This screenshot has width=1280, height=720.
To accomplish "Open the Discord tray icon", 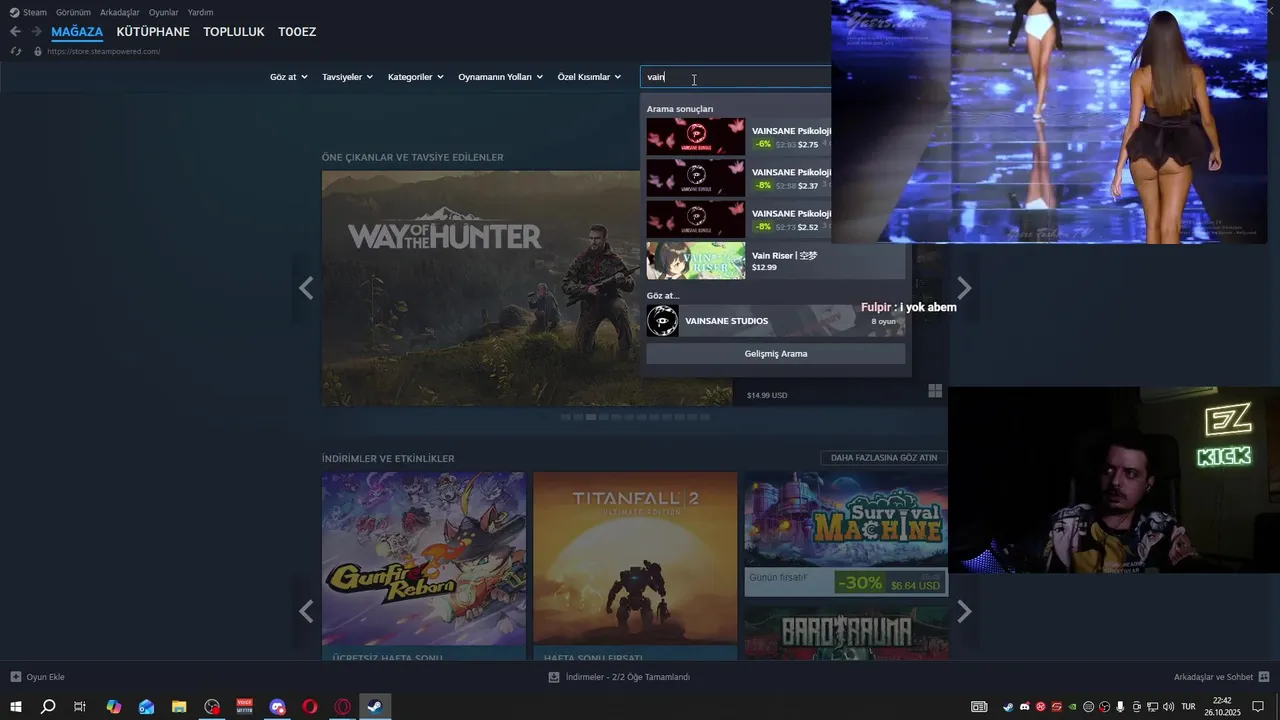I will [1024, 707].
